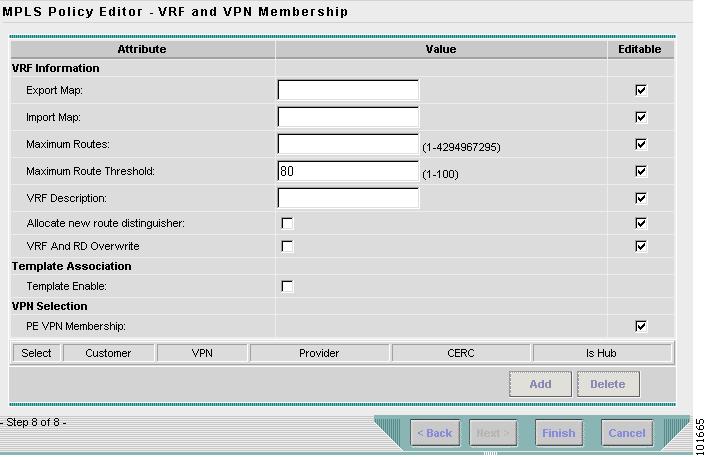Enable VRF And RD Overwrite value checkbox
Screen dimensions: 706x457
point(287,246)
